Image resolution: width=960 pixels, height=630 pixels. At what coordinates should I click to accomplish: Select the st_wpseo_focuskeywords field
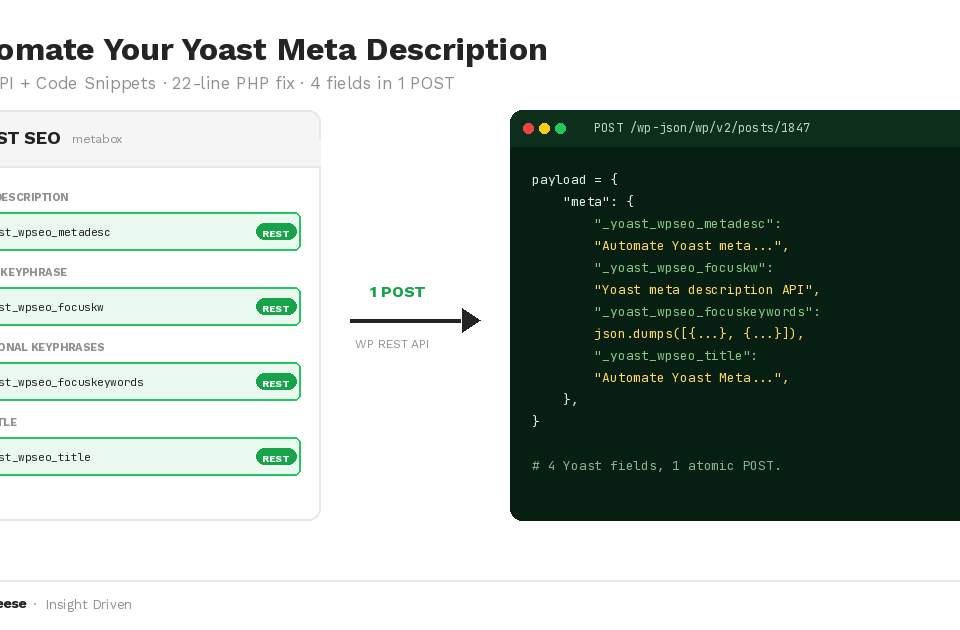click(x=150, y=382)
